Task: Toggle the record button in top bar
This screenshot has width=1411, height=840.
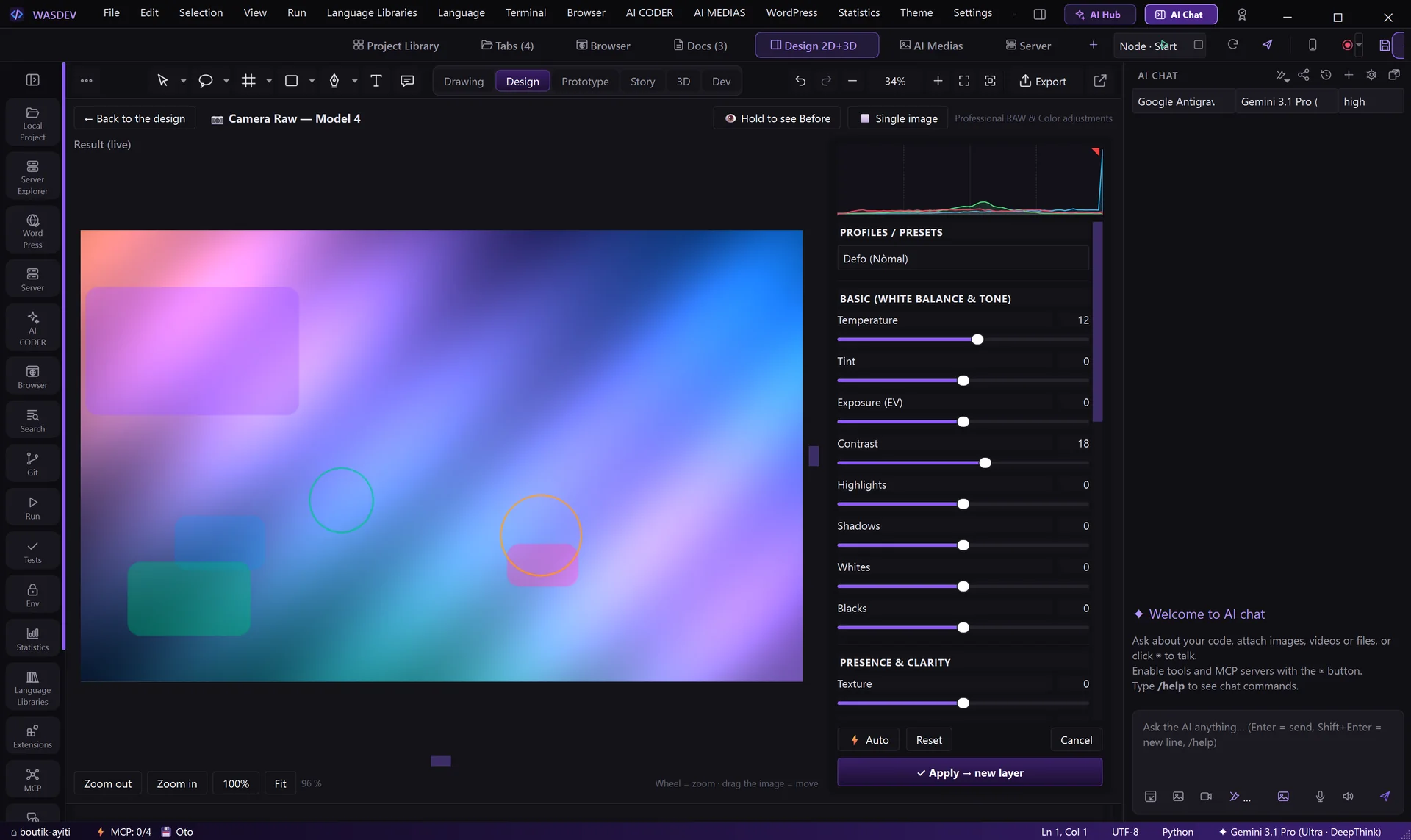Action: click(1347, 45)
